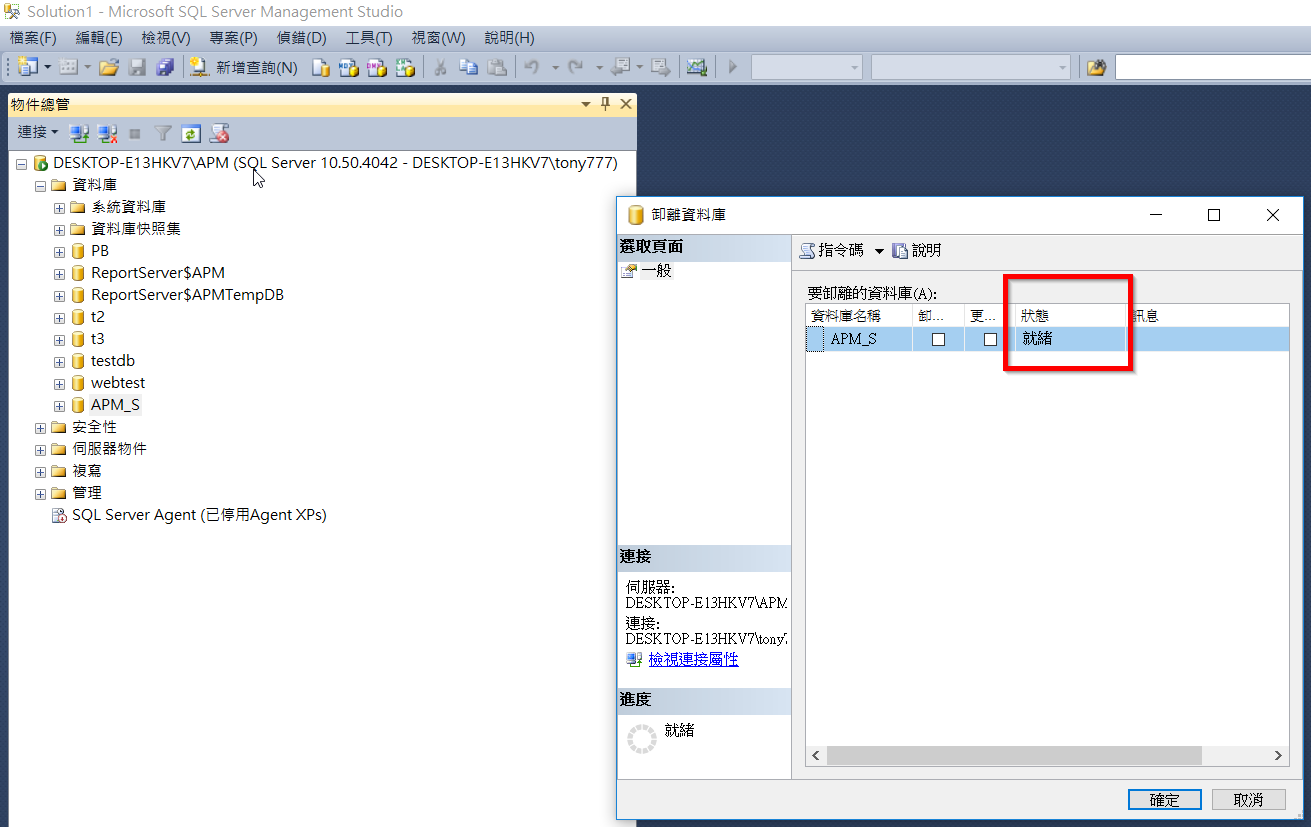This screenshot has height=827, width=1311.
Task: Click the Undo arrow icon
Action: [531, 67]
